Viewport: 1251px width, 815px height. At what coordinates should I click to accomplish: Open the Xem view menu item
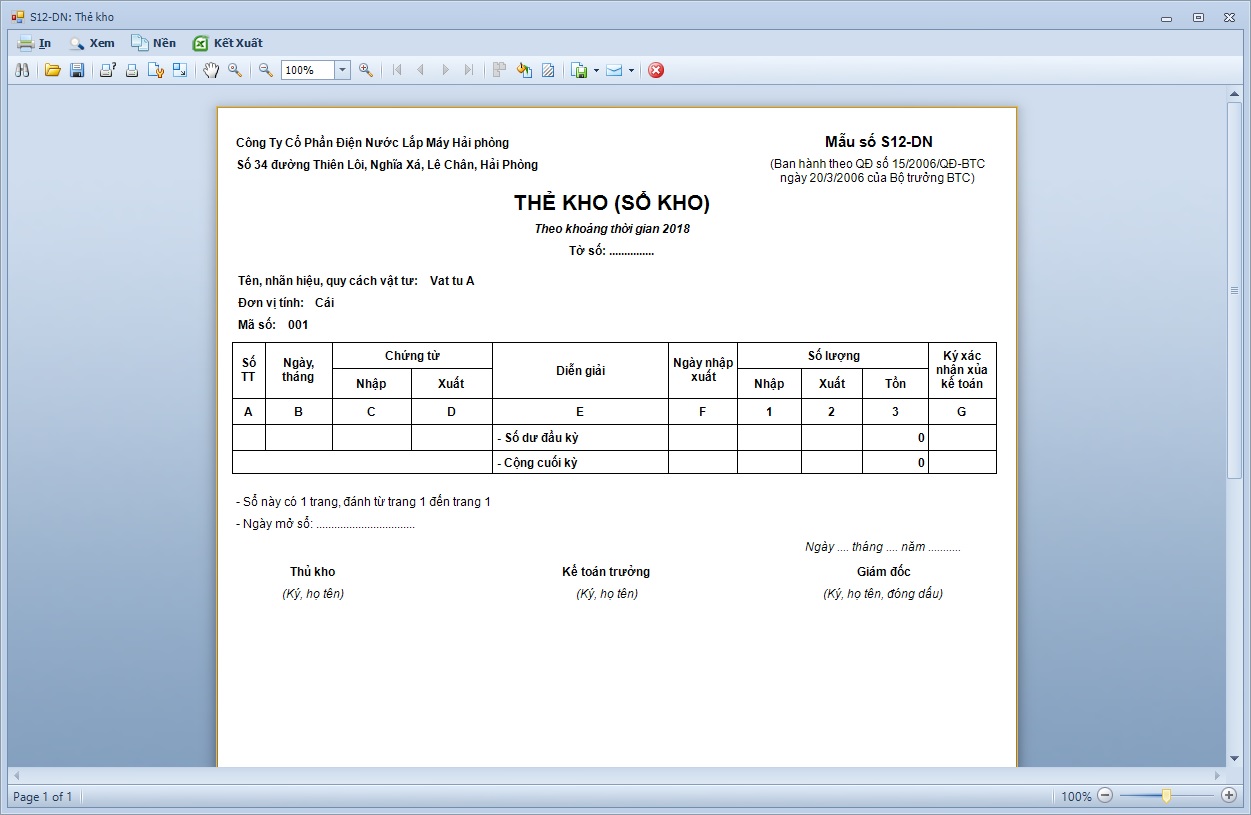(x=91, y=43)
